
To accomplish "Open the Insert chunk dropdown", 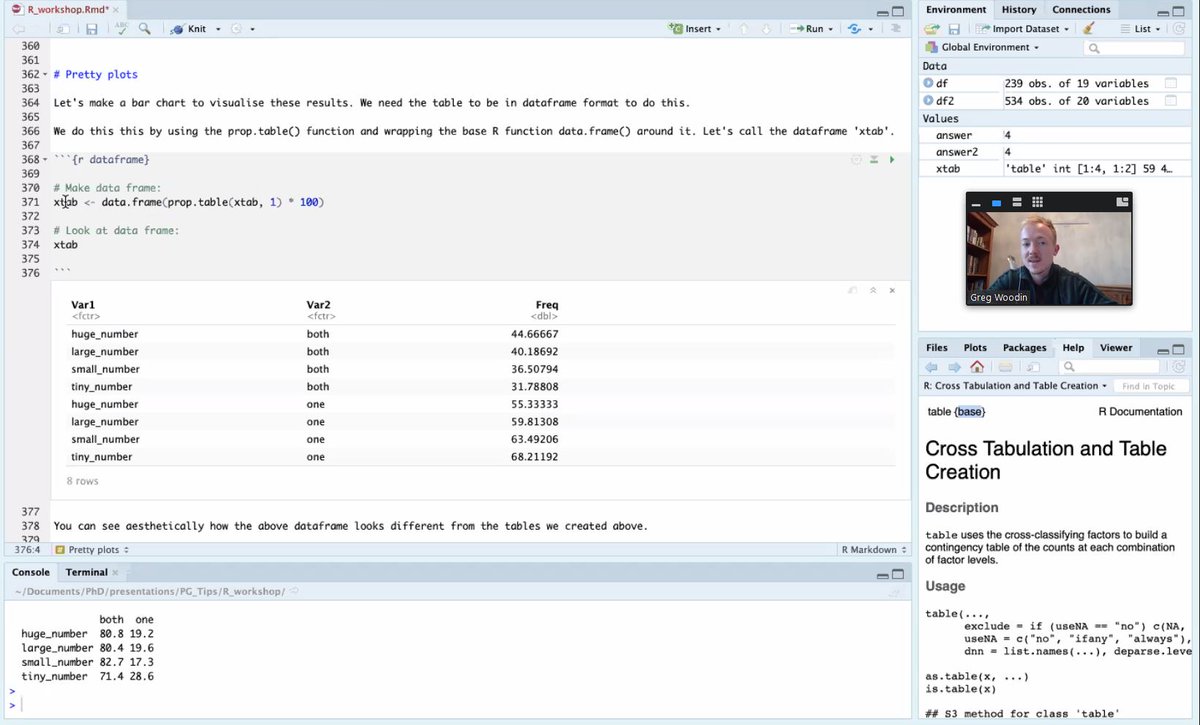I will click(x=697, y=29).
